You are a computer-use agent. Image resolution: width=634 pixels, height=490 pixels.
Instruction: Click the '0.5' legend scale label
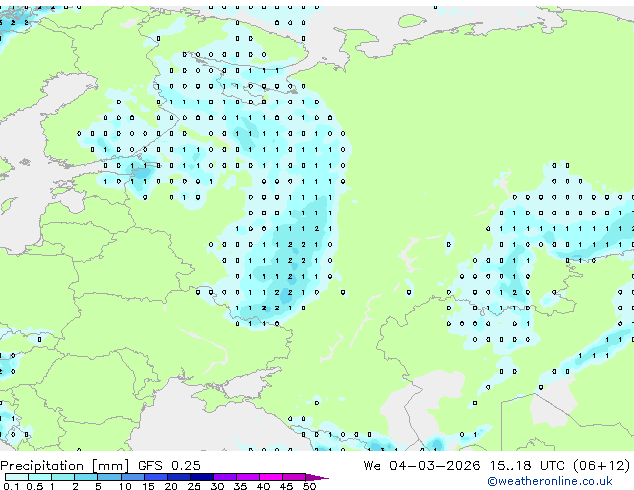click(x=35, y=486)
